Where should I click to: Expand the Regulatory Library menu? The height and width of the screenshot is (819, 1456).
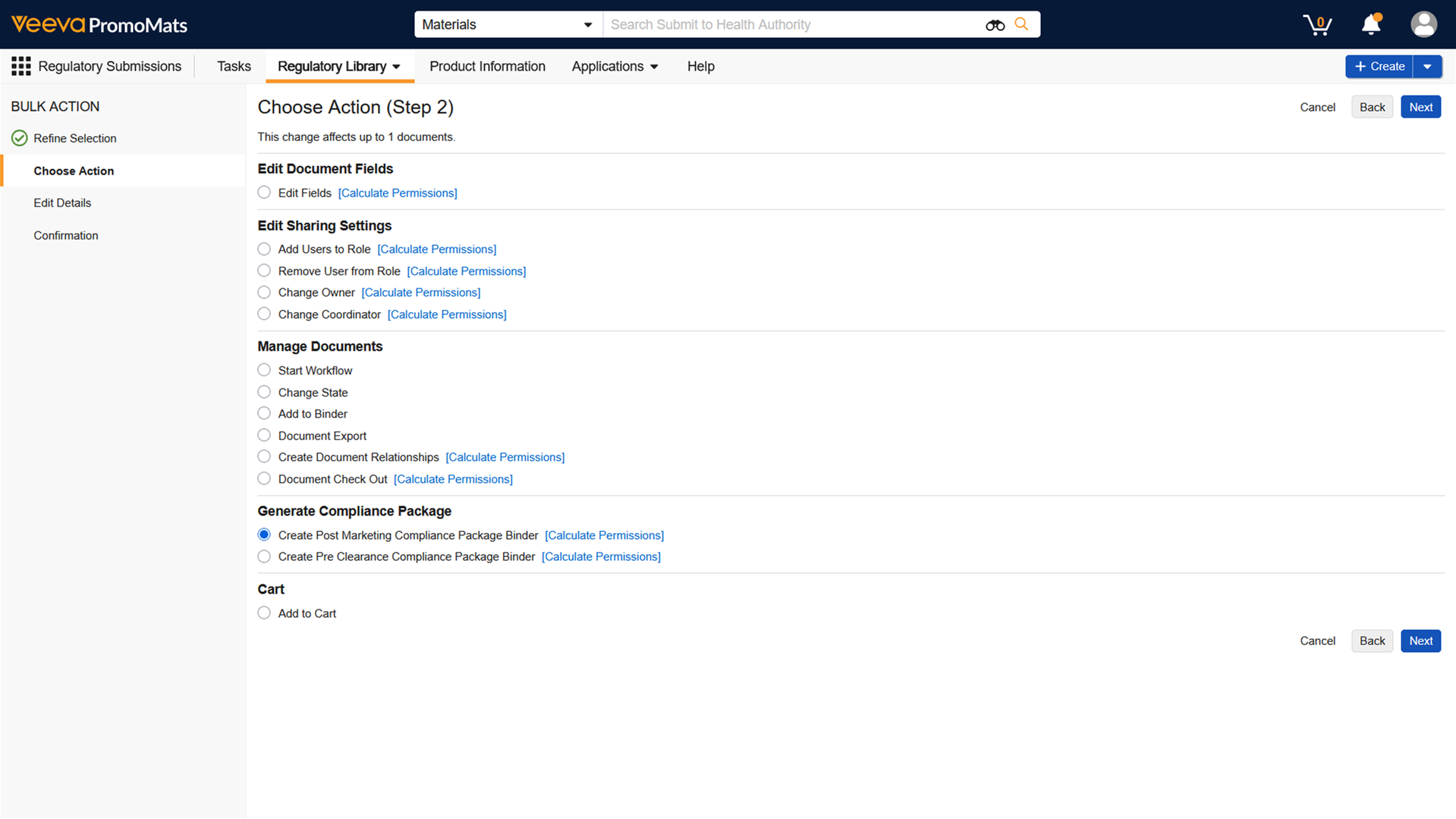tap(339, 67)
